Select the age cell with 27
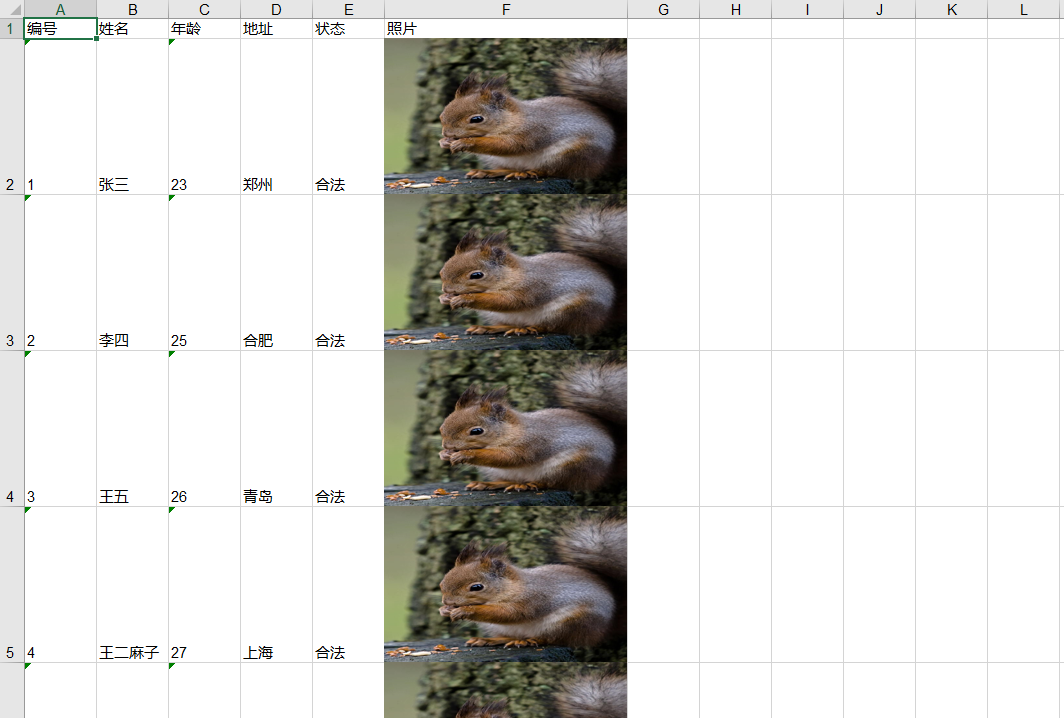1064x718 pixels. (x=204, y=585)
